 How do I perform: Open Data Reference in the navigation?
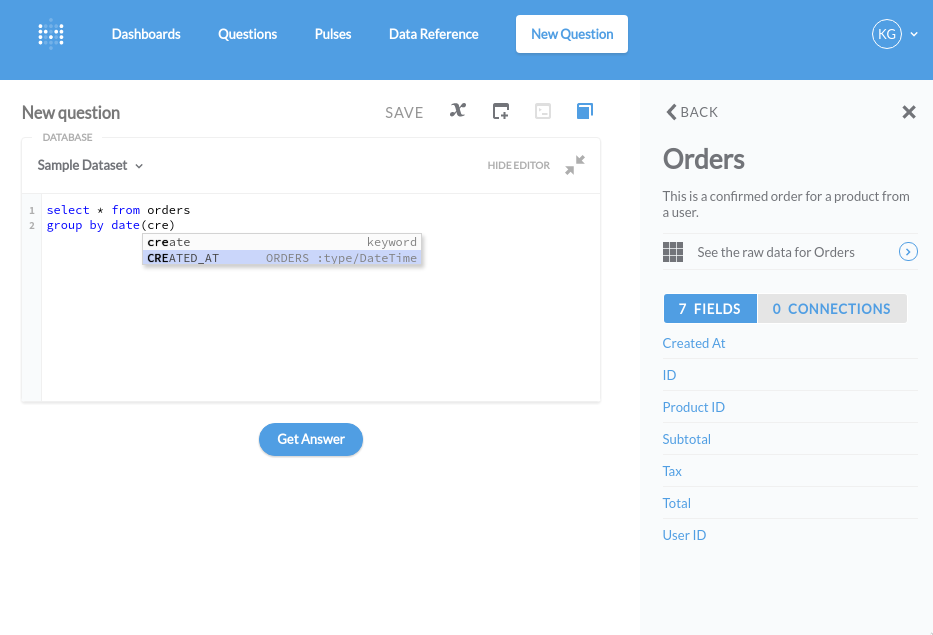(x=434, y=34)
